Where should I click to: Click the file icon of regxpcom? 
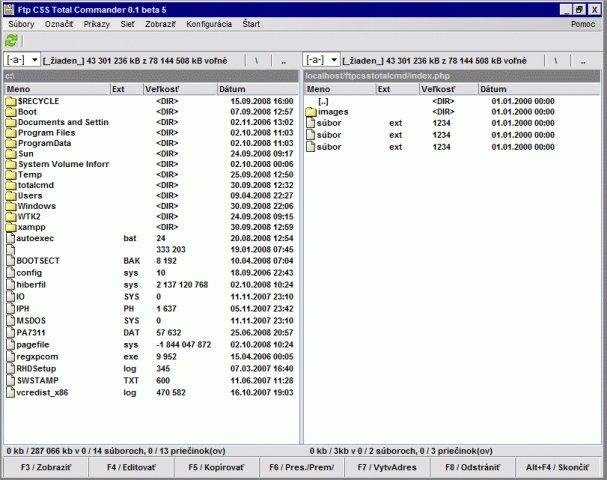(x=10, y=357)
